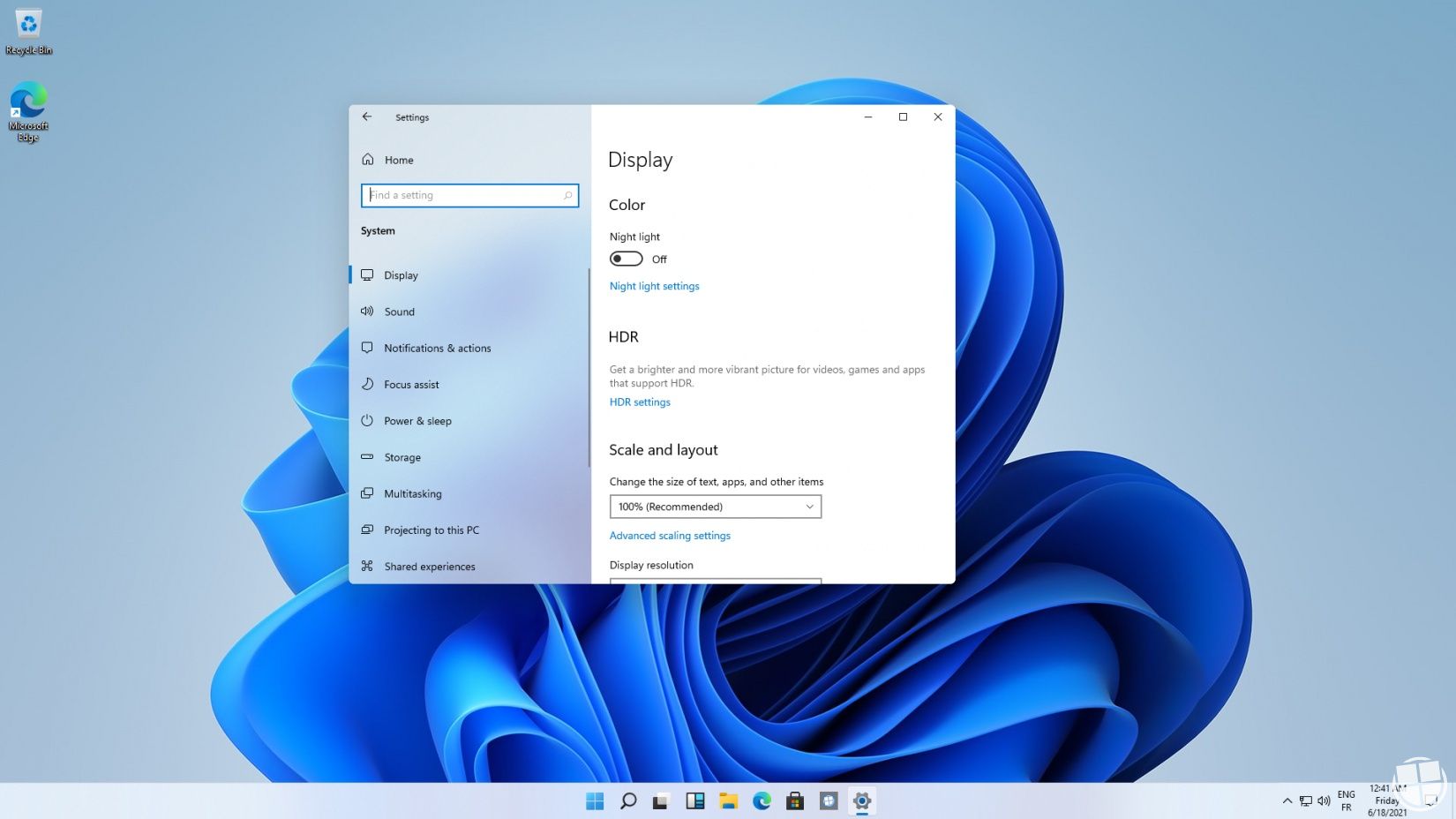Launch Microsoft Edge from the taskbar
The width and height of the screenshot is (1456, 819).
(762, 801)
